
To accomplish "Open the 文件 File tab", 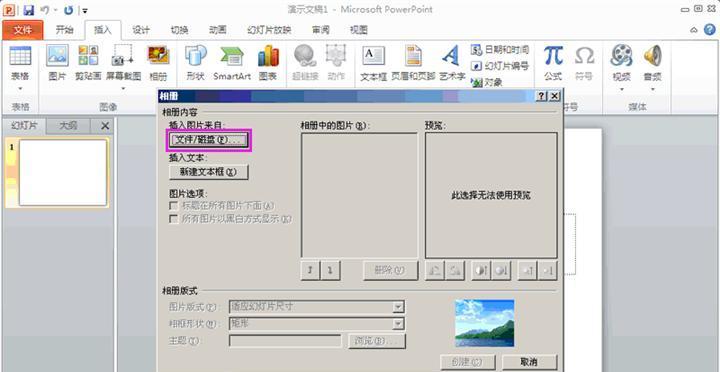I will [22, 30].
